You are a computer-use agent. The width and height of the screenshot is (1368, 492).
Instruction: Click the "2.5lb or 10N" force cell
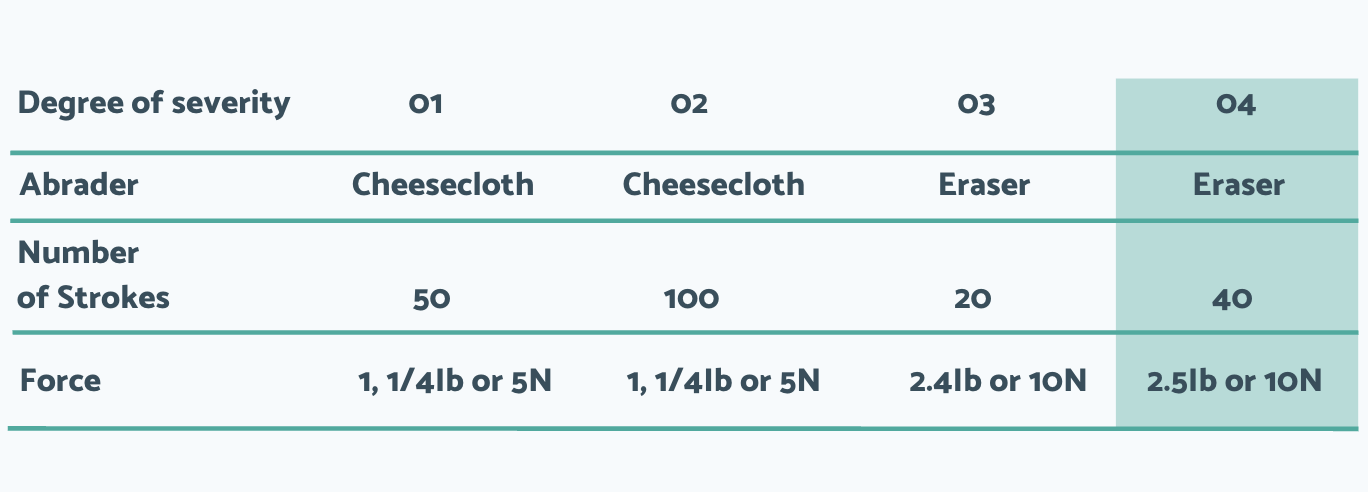(1235, 381)
